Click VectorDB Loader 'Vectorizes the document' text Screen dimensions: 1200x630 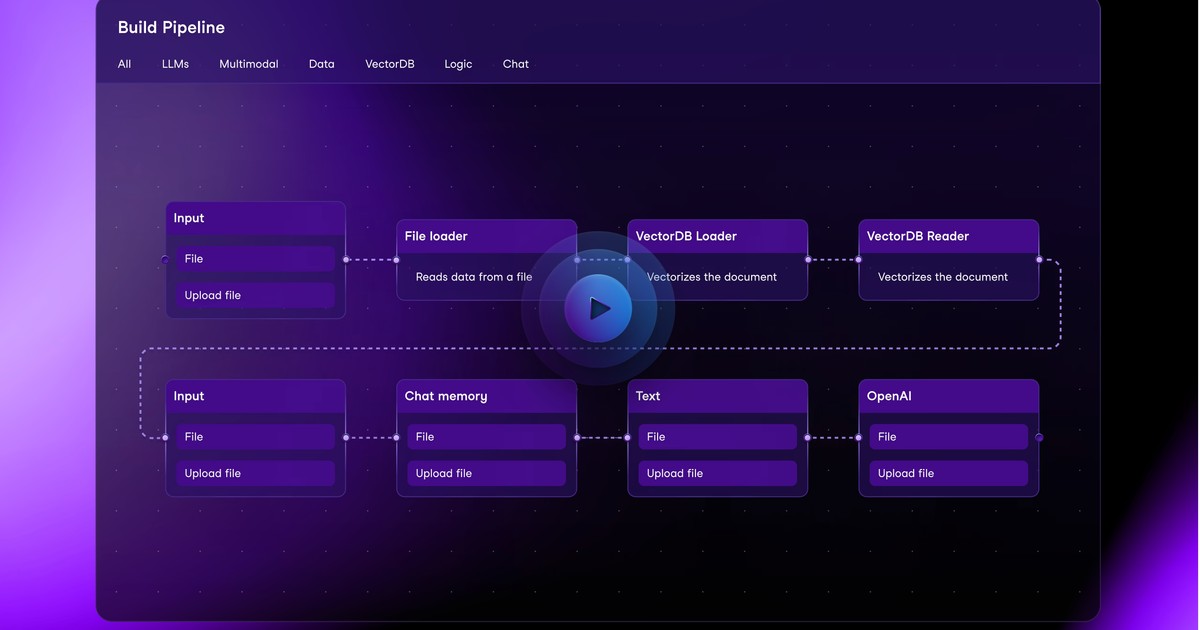click(x=712, y=277)
